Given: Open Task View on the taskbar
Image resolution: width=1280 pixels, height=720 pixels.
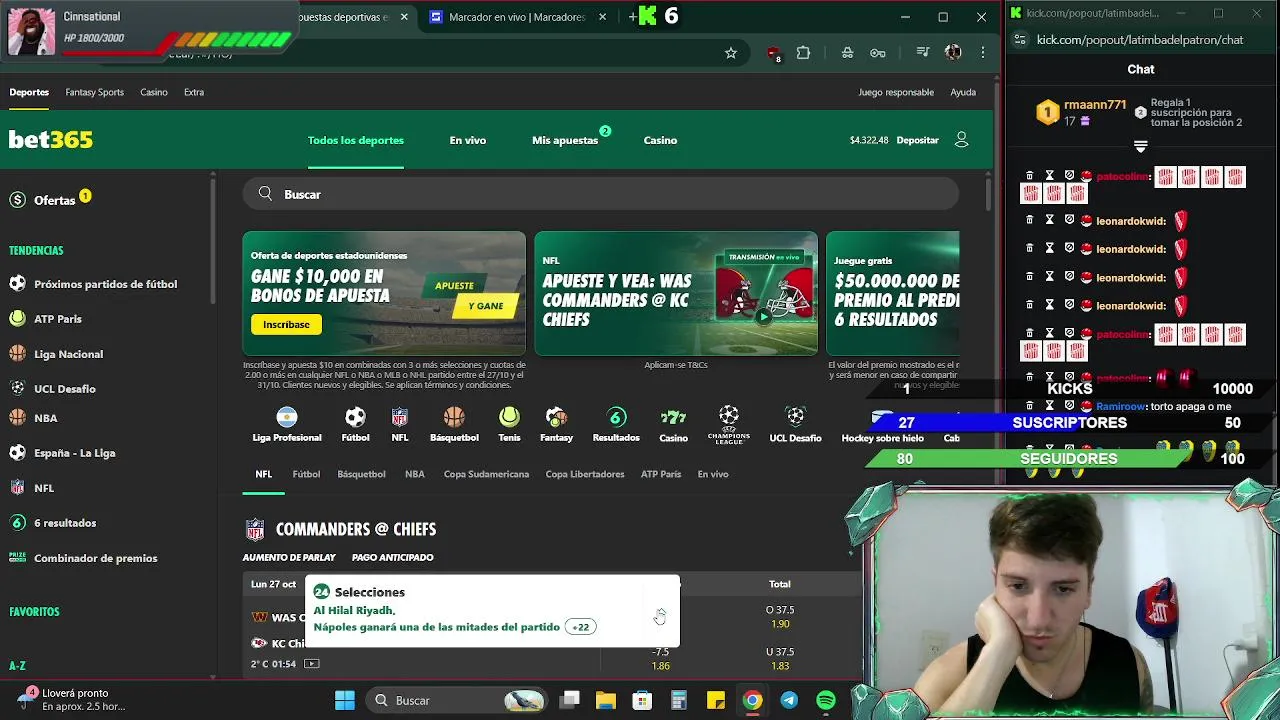Looking at the screenshot, I should coord(570,700).
